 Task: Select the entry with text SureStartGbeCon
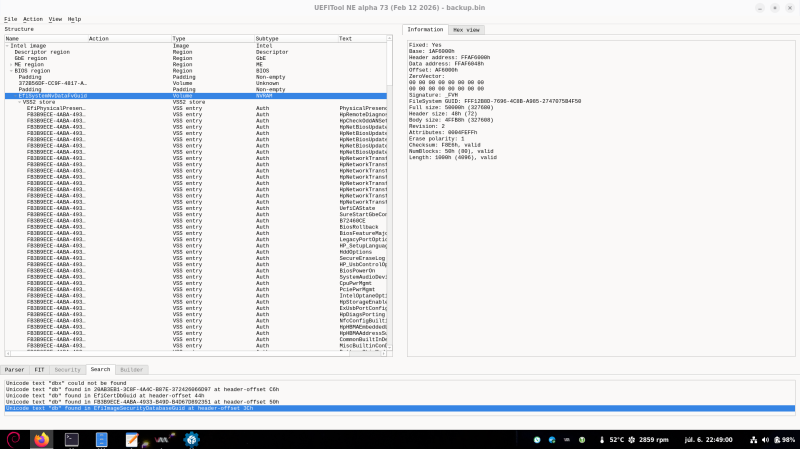tap(195, 214)
